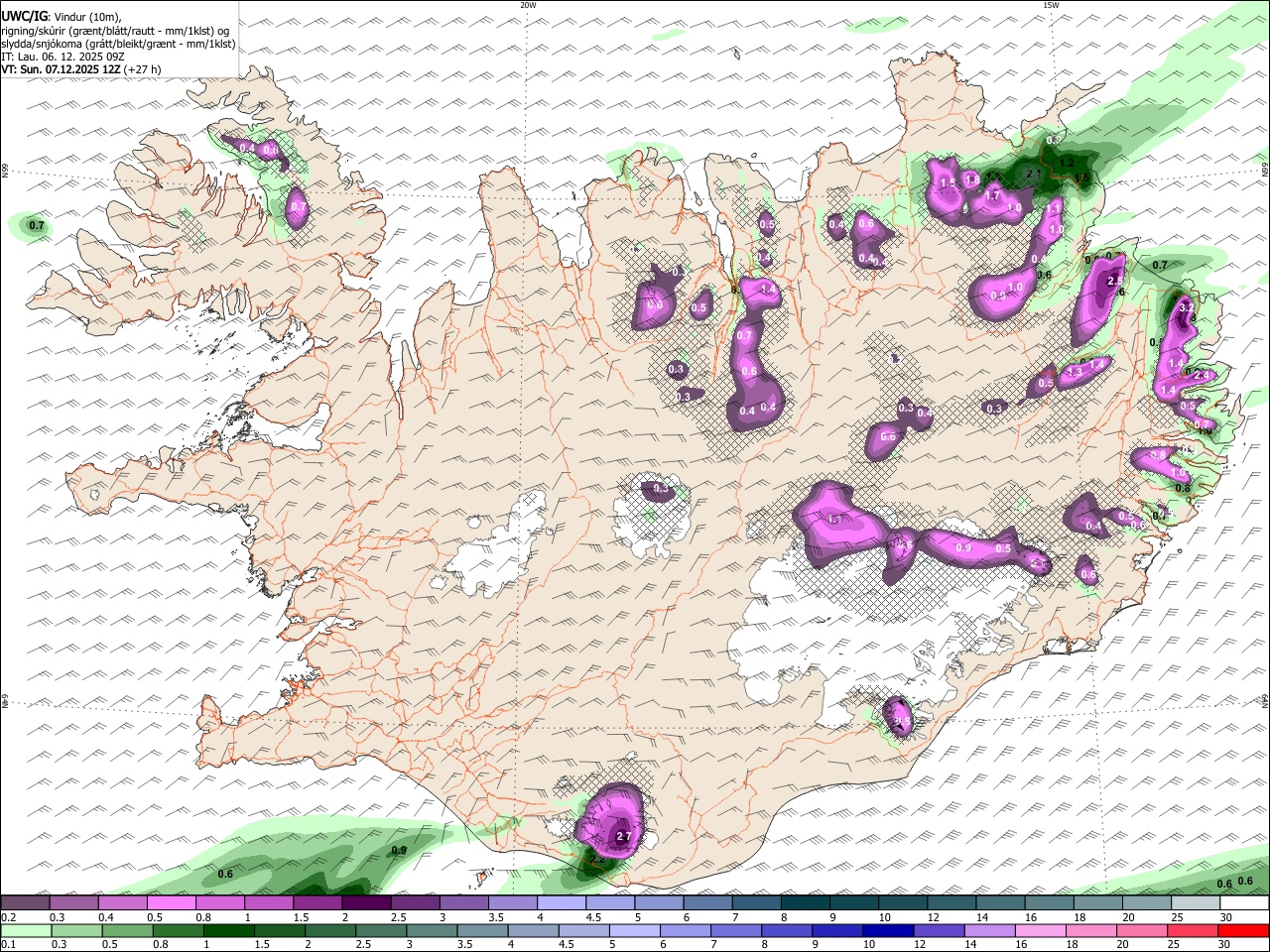Click the 'VT: Sun. 07.12.2025 12Z (+27 h)' line
1270x952 pixels.
[x=81, y=69]
